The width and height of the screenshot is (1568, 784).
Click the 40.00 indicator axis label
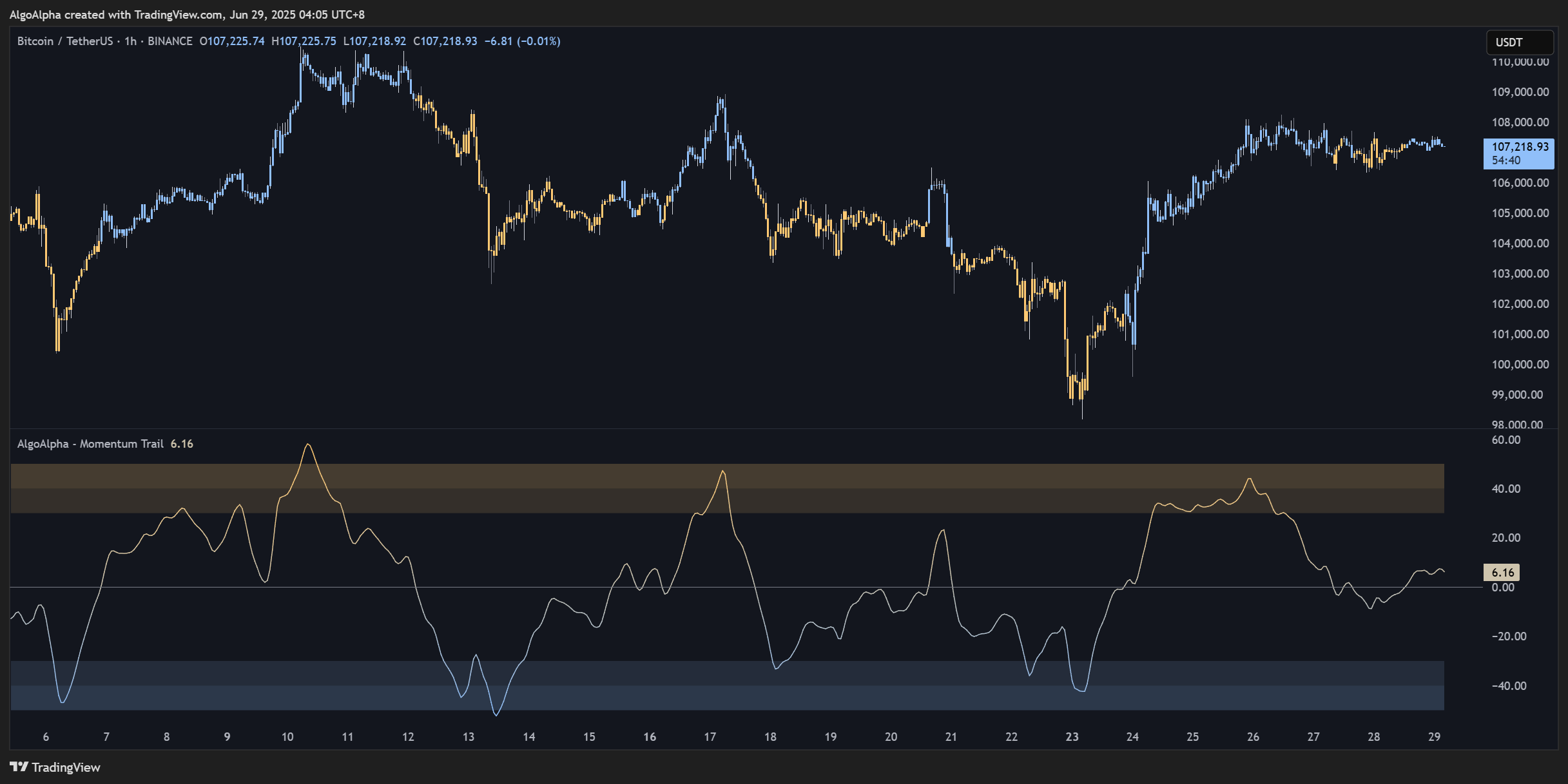point(1506,489)
